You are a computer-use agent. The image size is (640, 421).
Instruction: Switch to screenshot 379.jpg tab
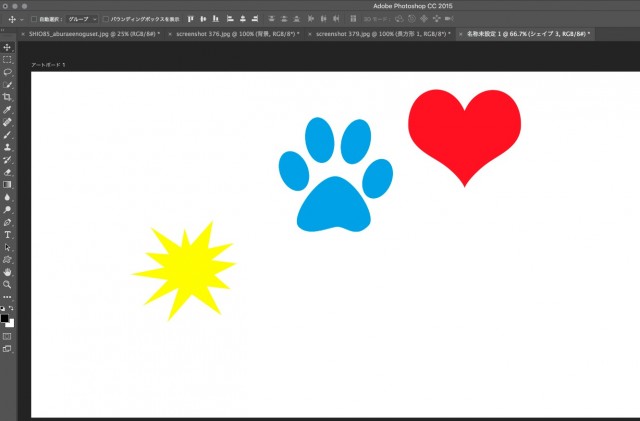click(381, 33)
